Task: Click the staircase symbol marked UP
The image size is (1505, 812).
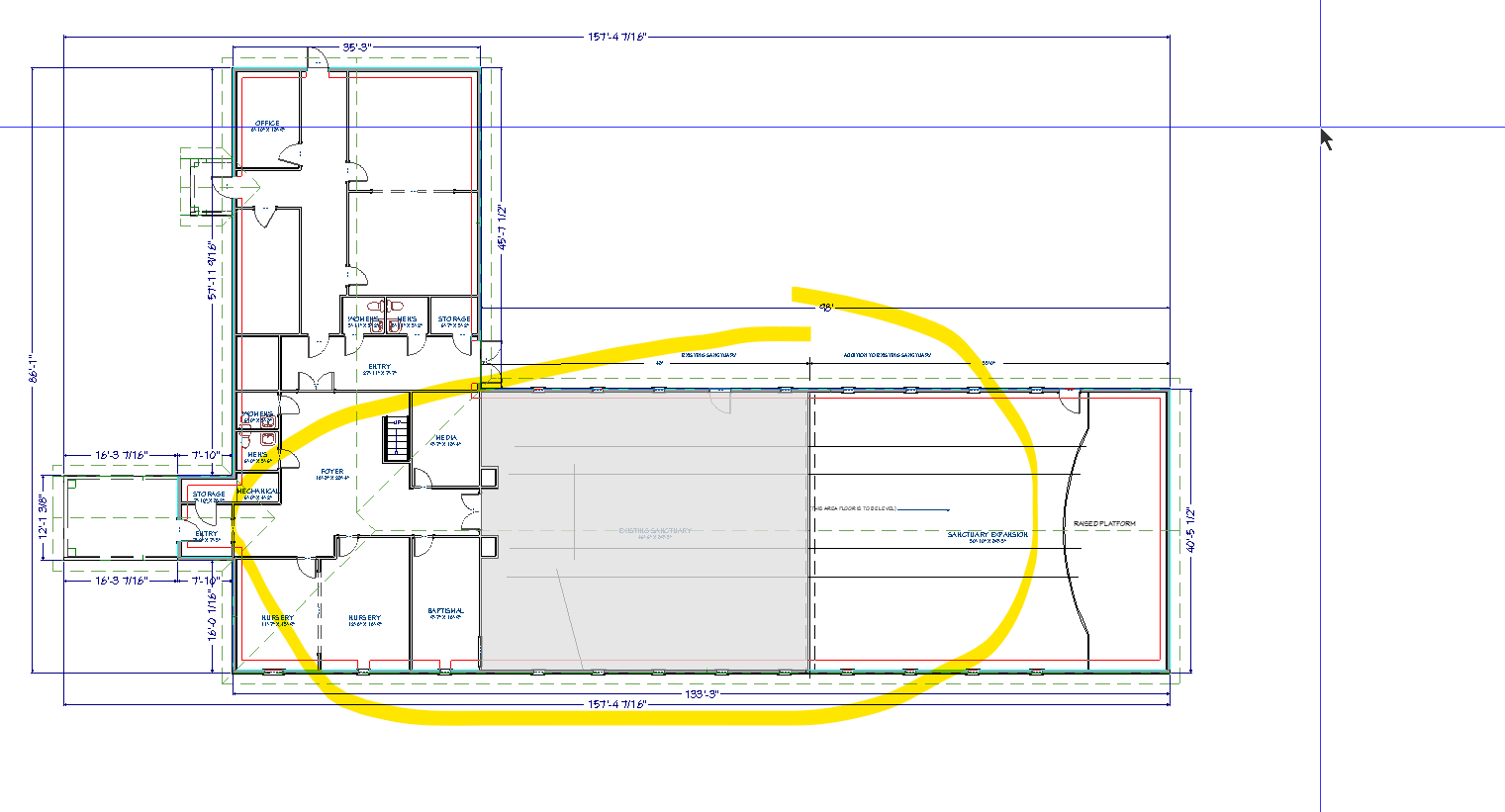Action: click(396, 438)
